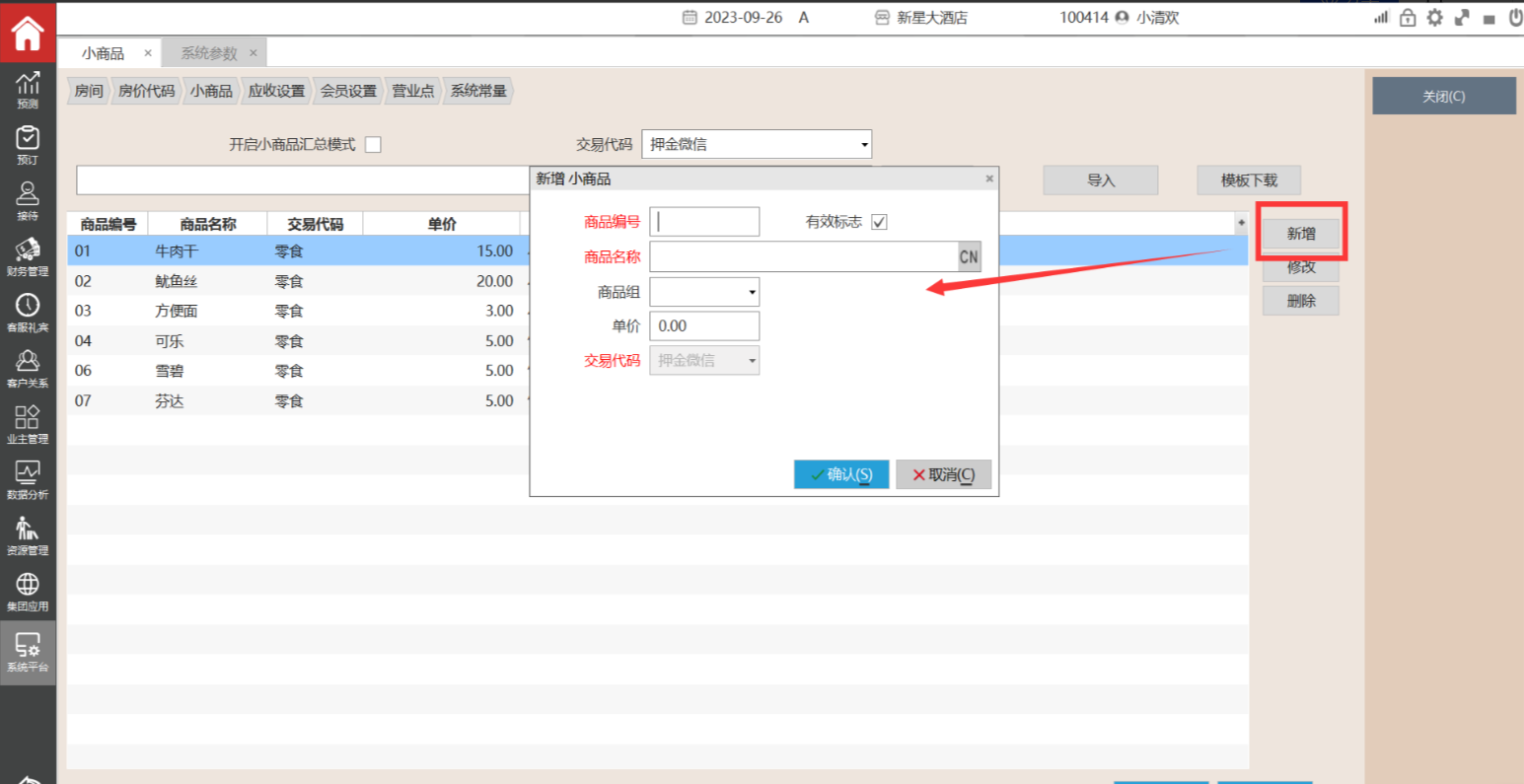The width and height of the screenshot is (1524, 784).
Task: Open the 财务管理 sidebar module
Action: [x=28, y=256]
